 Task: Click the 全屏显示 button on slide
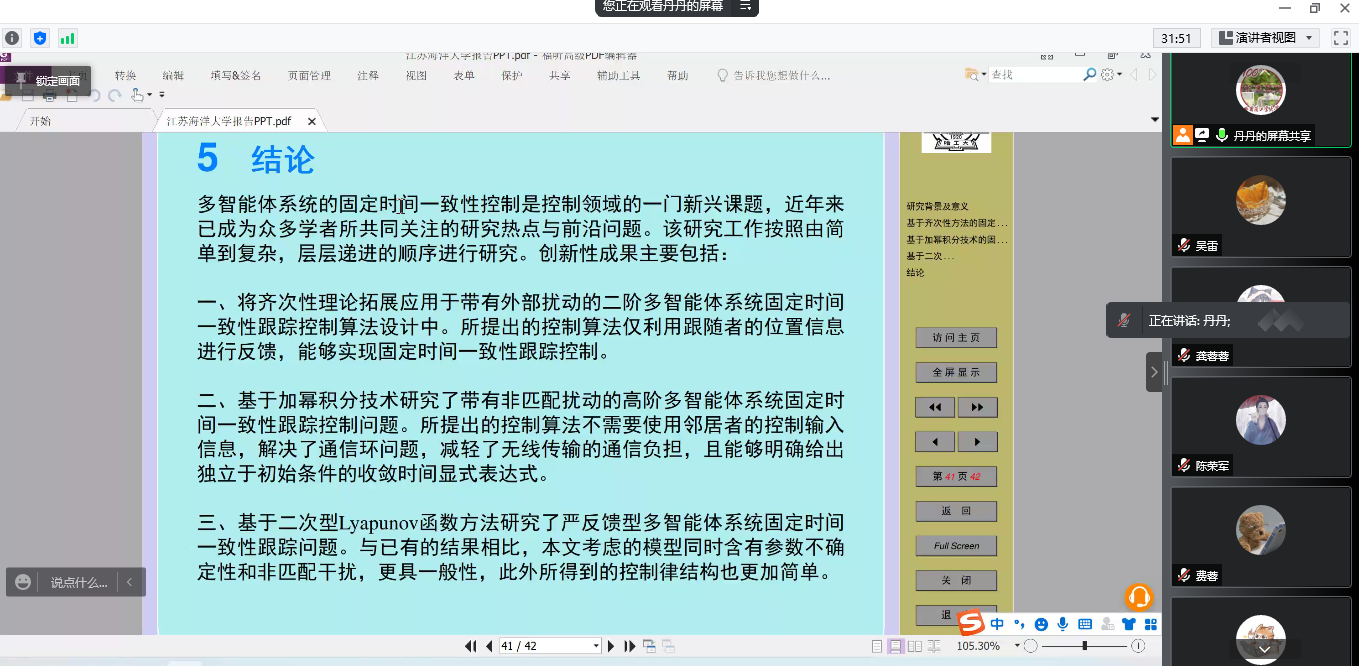click(x=956, y=372)
